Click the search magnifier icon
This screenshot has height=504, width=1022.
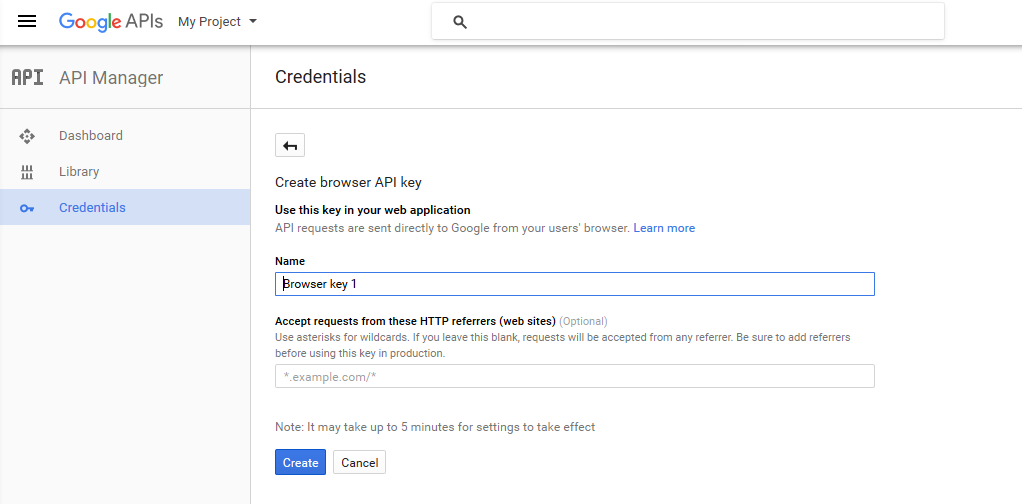[460, 22]
